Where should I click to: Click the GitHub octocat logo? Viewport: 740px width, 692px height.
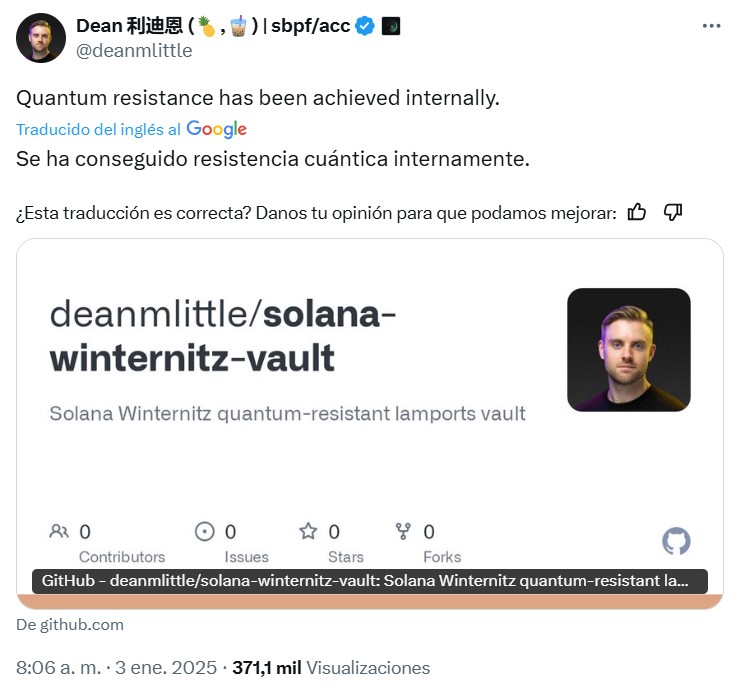[676, 541]
